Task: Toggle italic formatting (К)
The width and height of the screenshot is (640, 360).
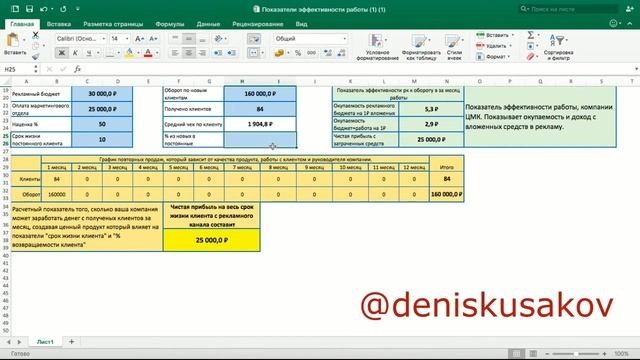Action: pyautogui.click(x=75, y=53)
